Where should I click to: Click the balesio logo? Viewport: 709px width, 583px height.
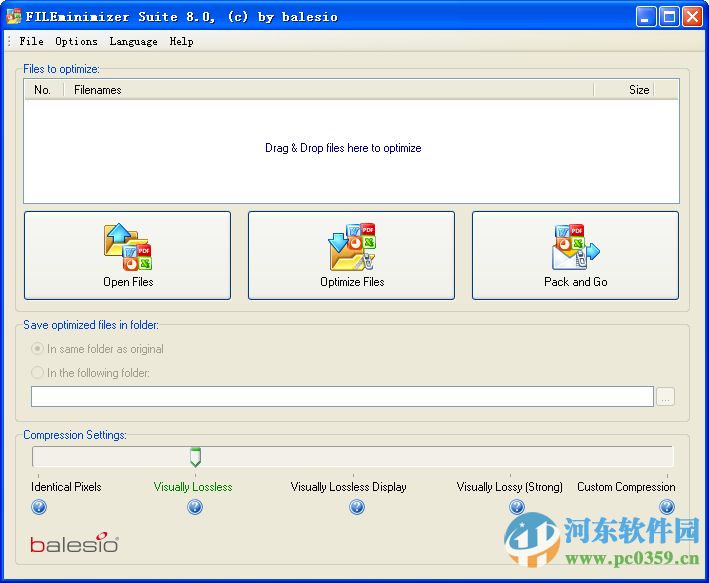click(75, 543)
